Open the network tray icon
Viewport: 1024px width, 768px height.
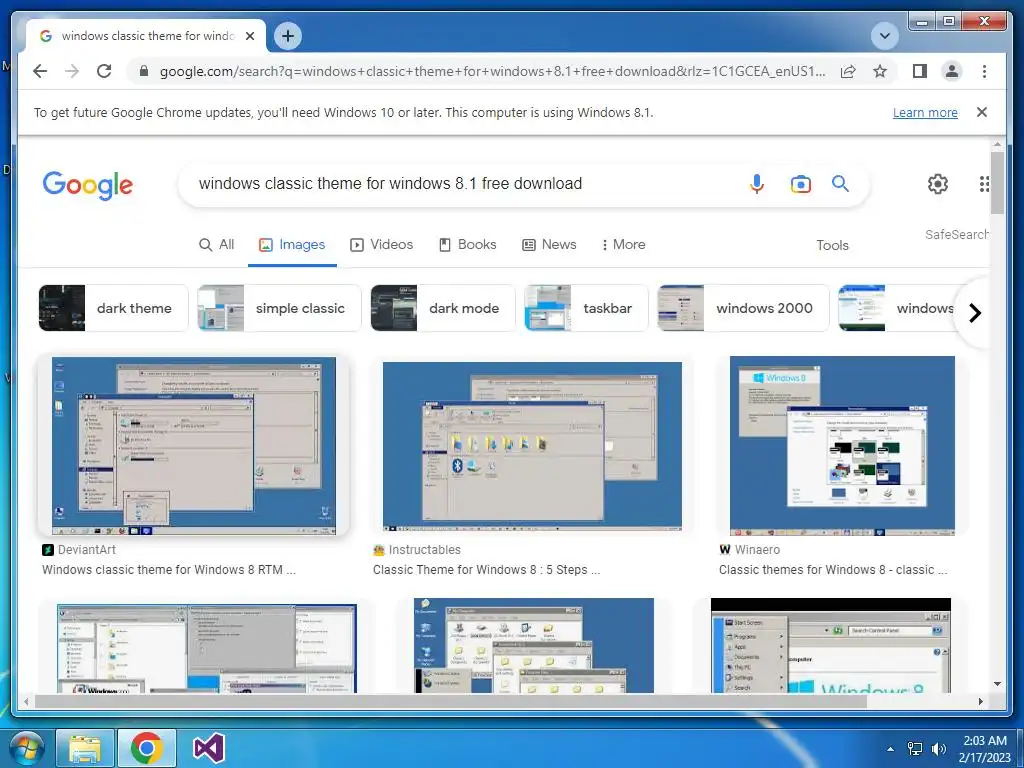click(x=915, y=749)
